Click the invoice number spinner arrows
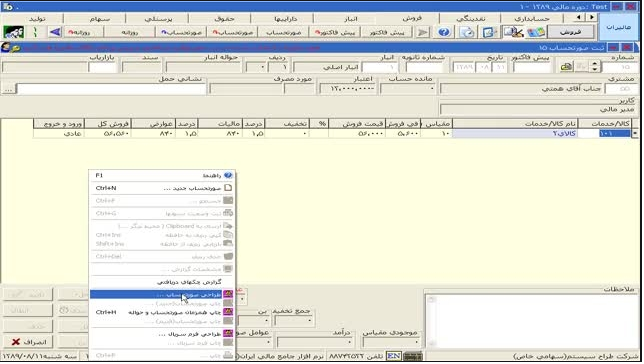Image resolution: width=644 pixels, height=364 pixels. (594, 67)
